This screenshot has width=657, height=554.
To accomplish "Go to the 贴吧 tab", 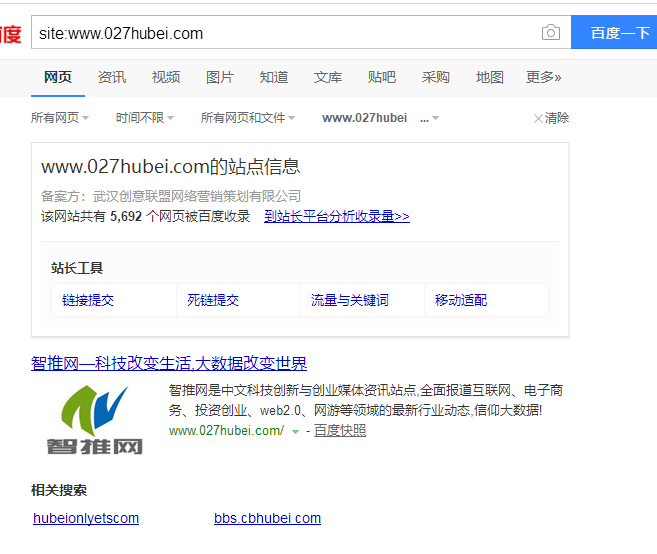I will tap(382, 77).
